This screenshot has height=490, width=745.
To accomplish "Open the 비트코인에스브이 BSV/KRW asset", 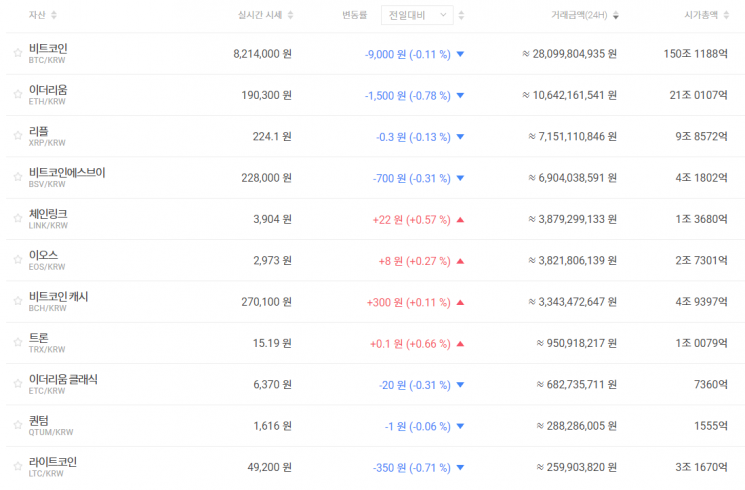I will (67, 177).
